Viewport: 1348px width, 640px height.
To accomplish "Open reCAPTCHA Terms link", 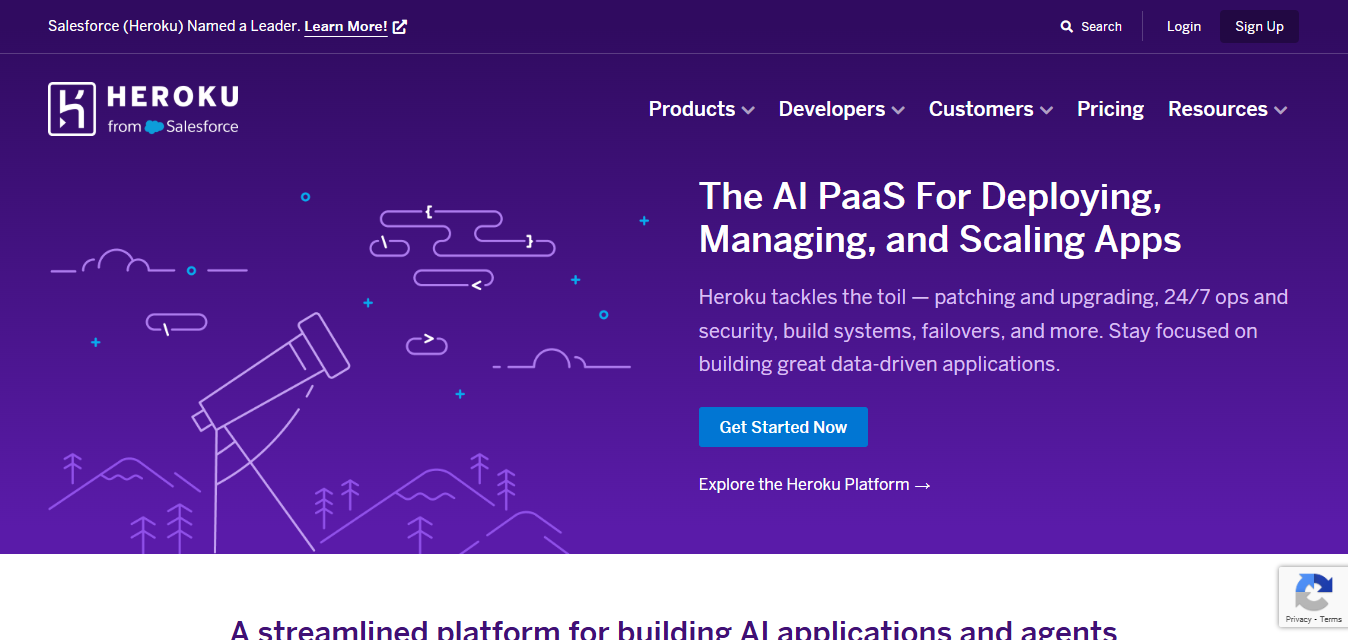I will (x=1331, y=620).
